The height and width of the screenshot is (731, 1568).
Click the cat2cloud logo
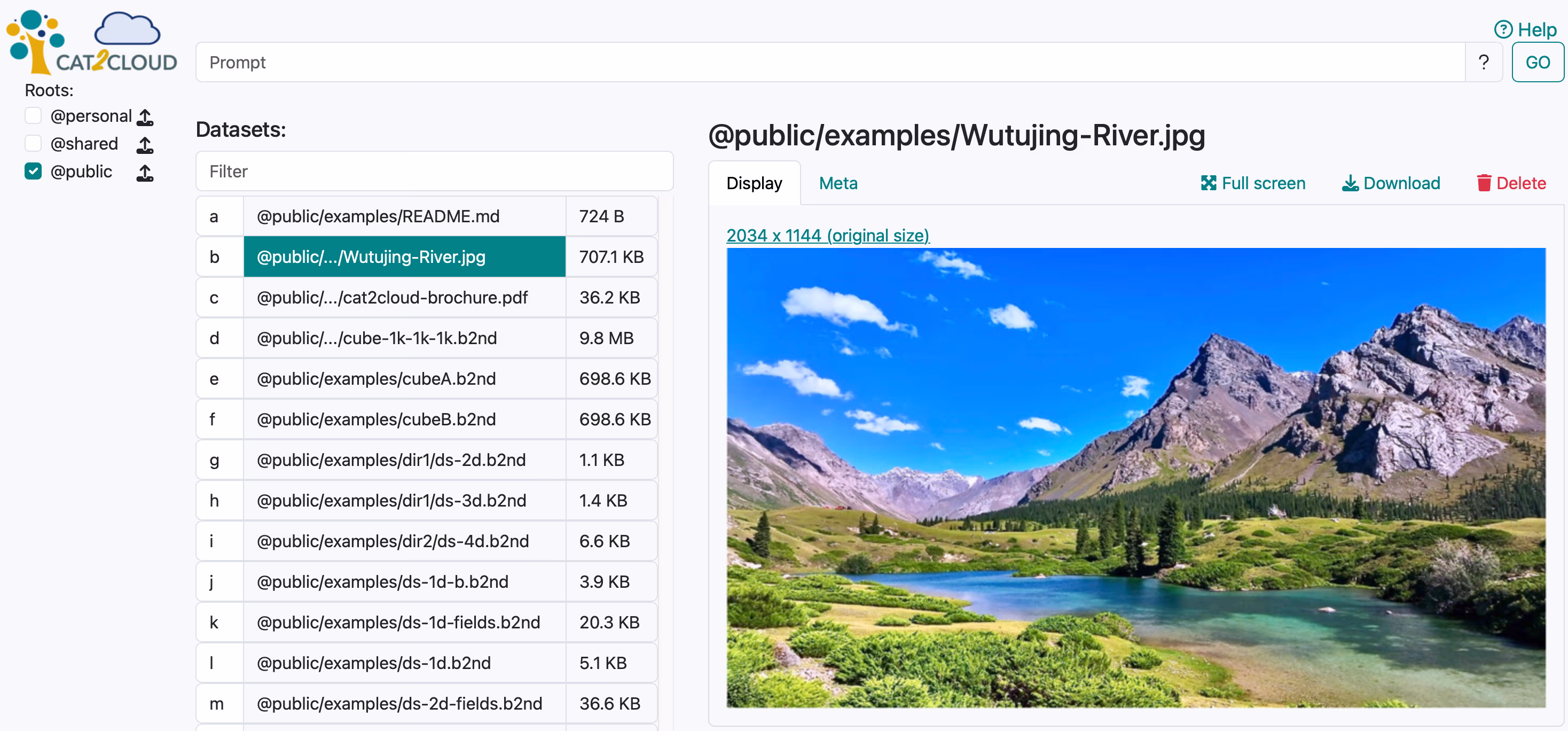click(x=91, y=41)
